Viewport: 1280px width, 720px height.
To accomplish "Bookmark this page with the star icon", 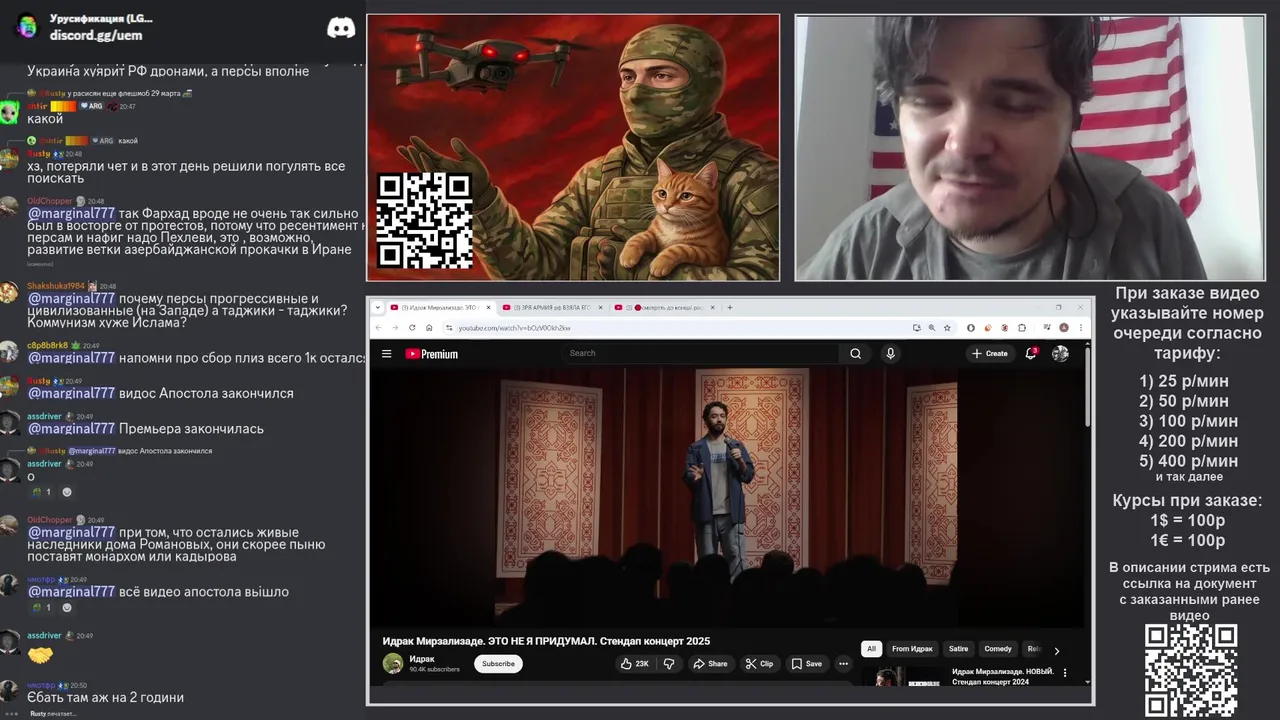I will (947, 327).
